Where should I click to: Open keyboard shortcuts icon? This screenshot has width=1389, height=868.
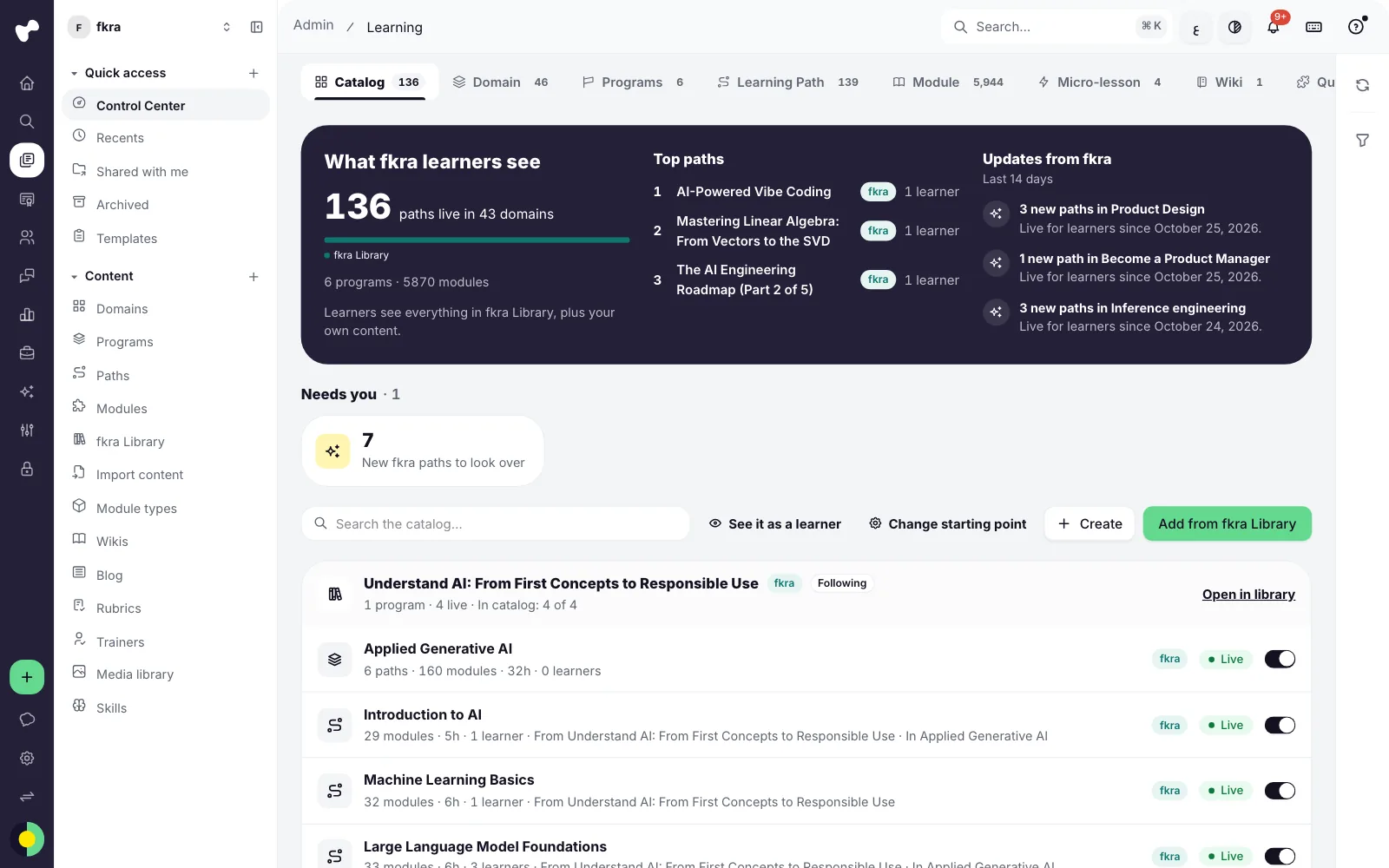pos(1314,27)
